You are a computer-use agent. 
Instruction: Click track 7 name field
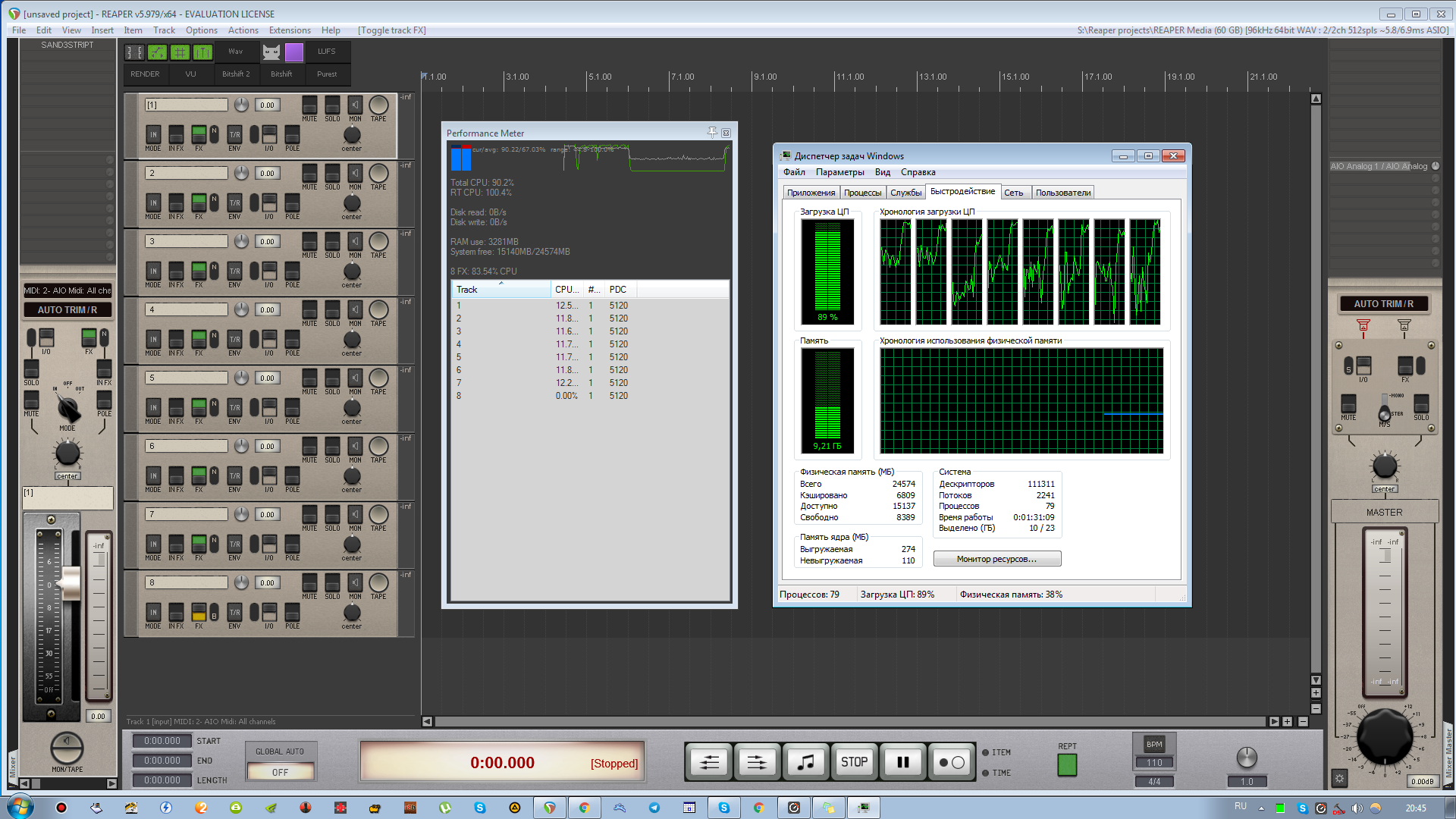(187, 514)
